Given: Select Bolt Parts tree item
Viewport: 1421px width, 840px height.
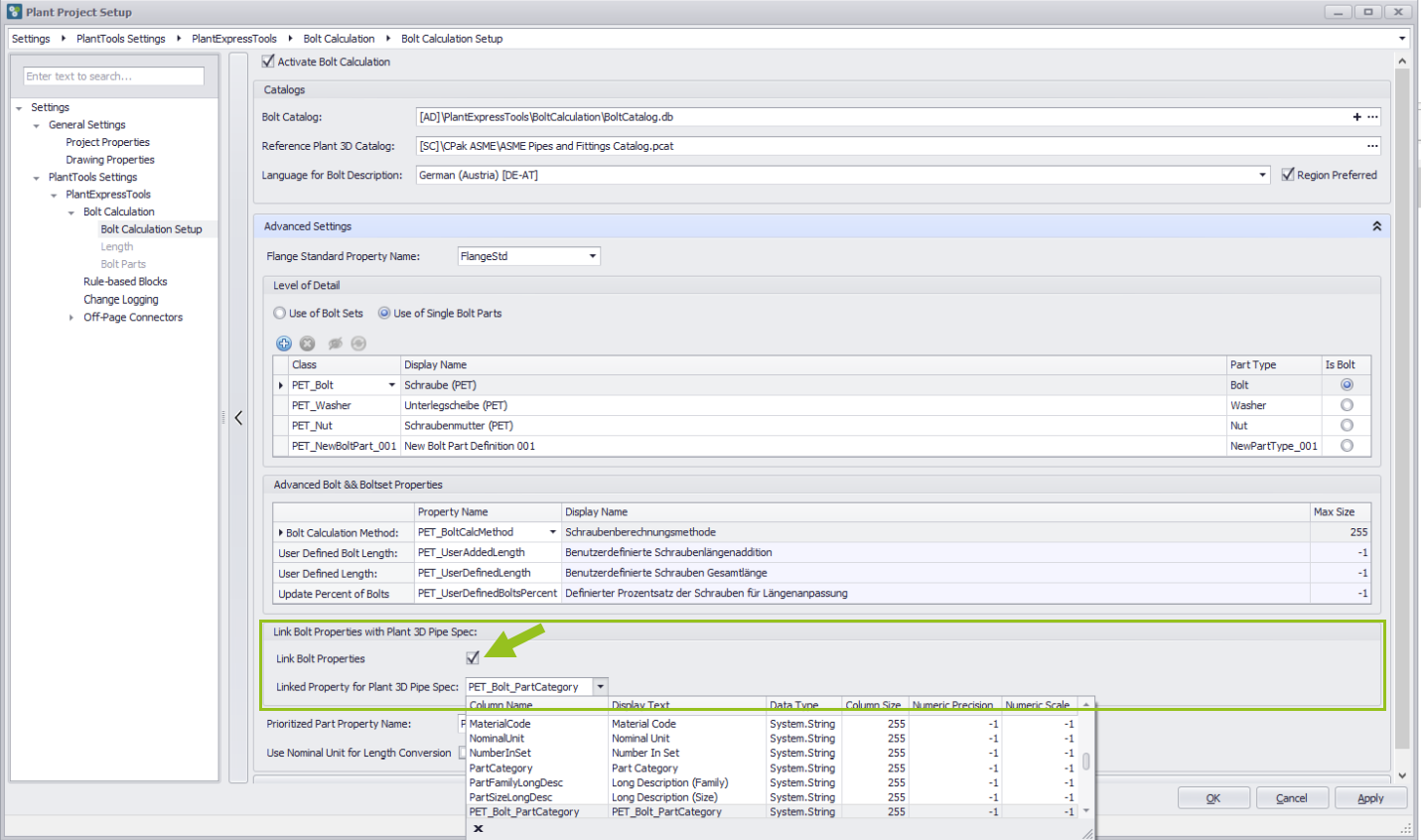Looking at the screenshot, I should click(x=123, y=264).
